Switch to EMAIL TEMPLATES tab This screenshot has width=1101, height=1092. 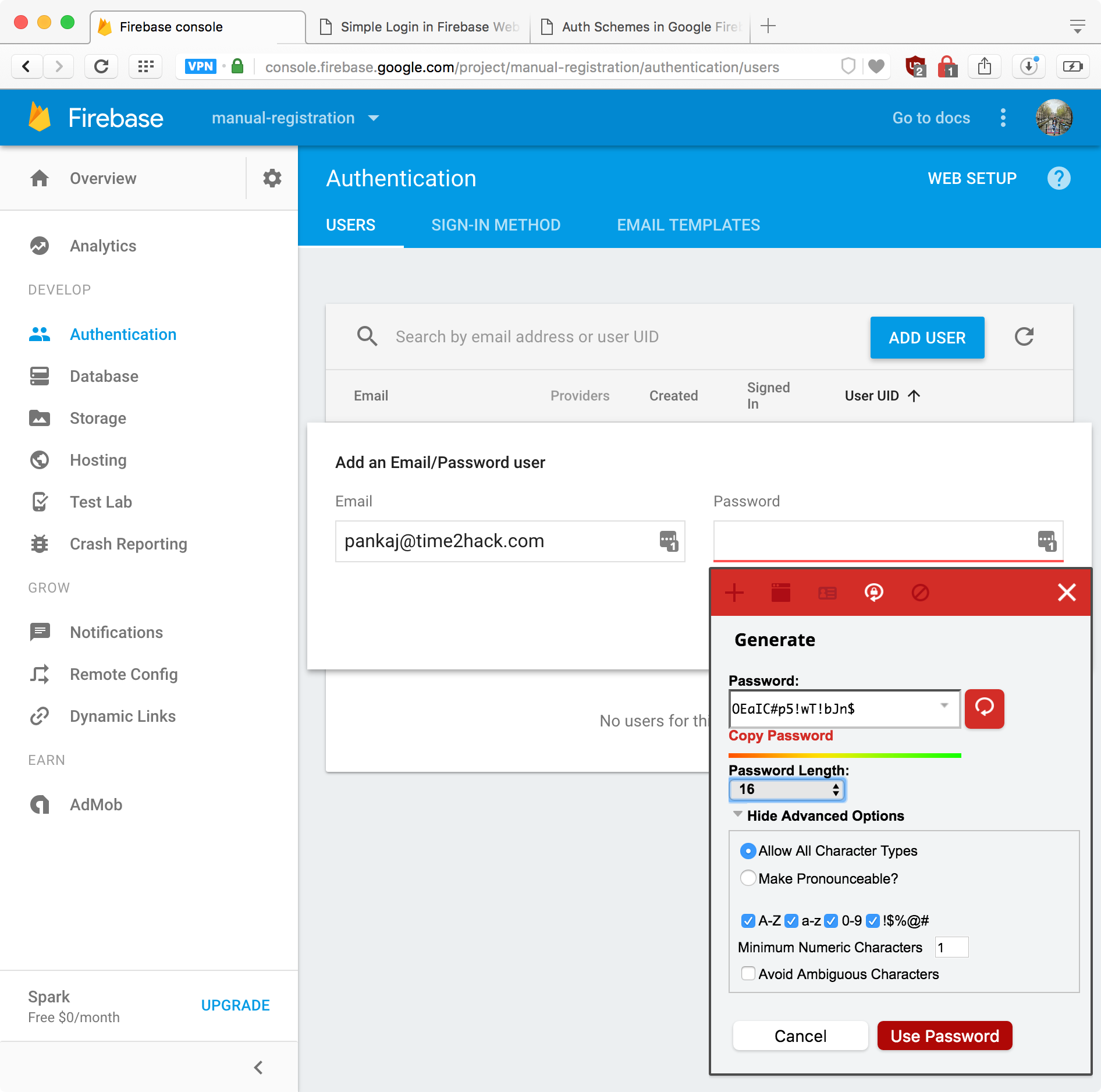pos(688,225)
